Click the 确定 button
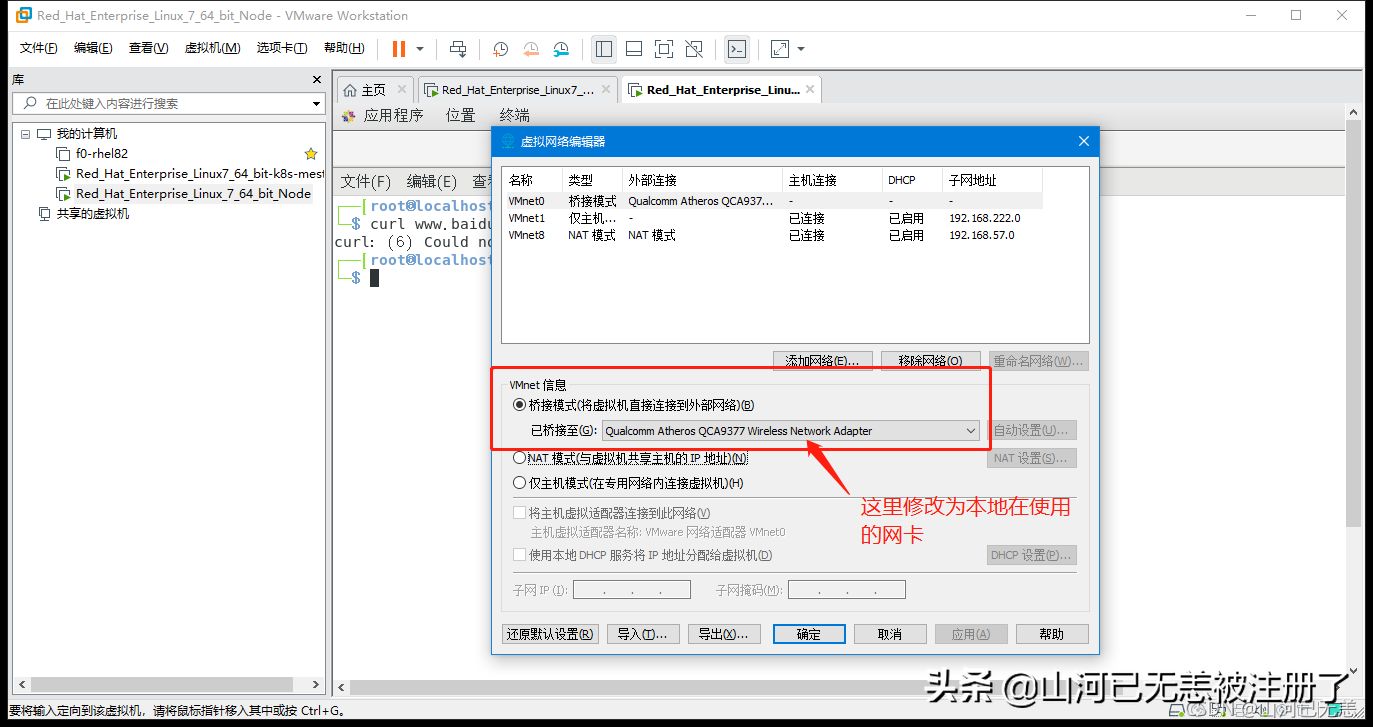 pos(808,634)
